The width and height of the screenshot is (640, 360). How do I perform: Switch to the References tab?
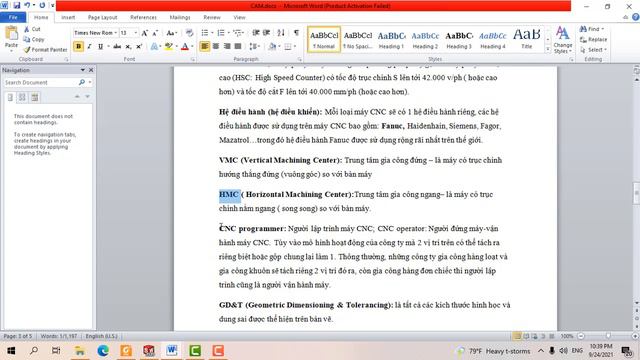(143, 18)
